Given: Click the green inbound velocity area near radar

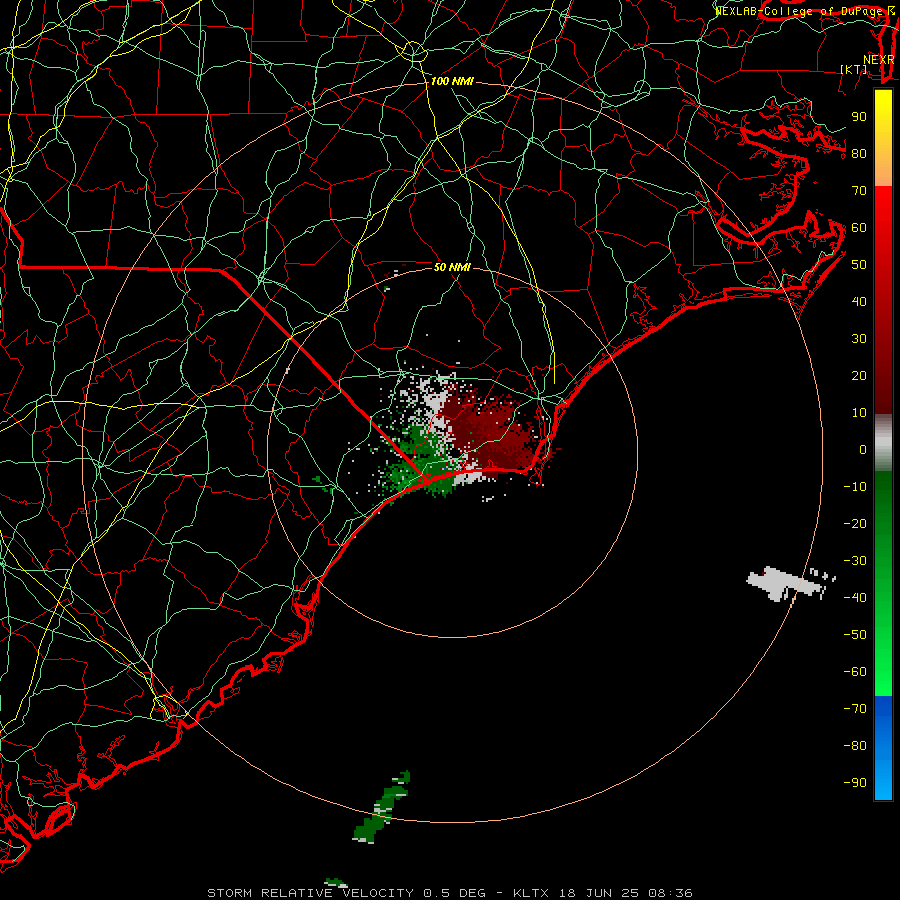Looking at the screenshot, I should tap(422, 462).
